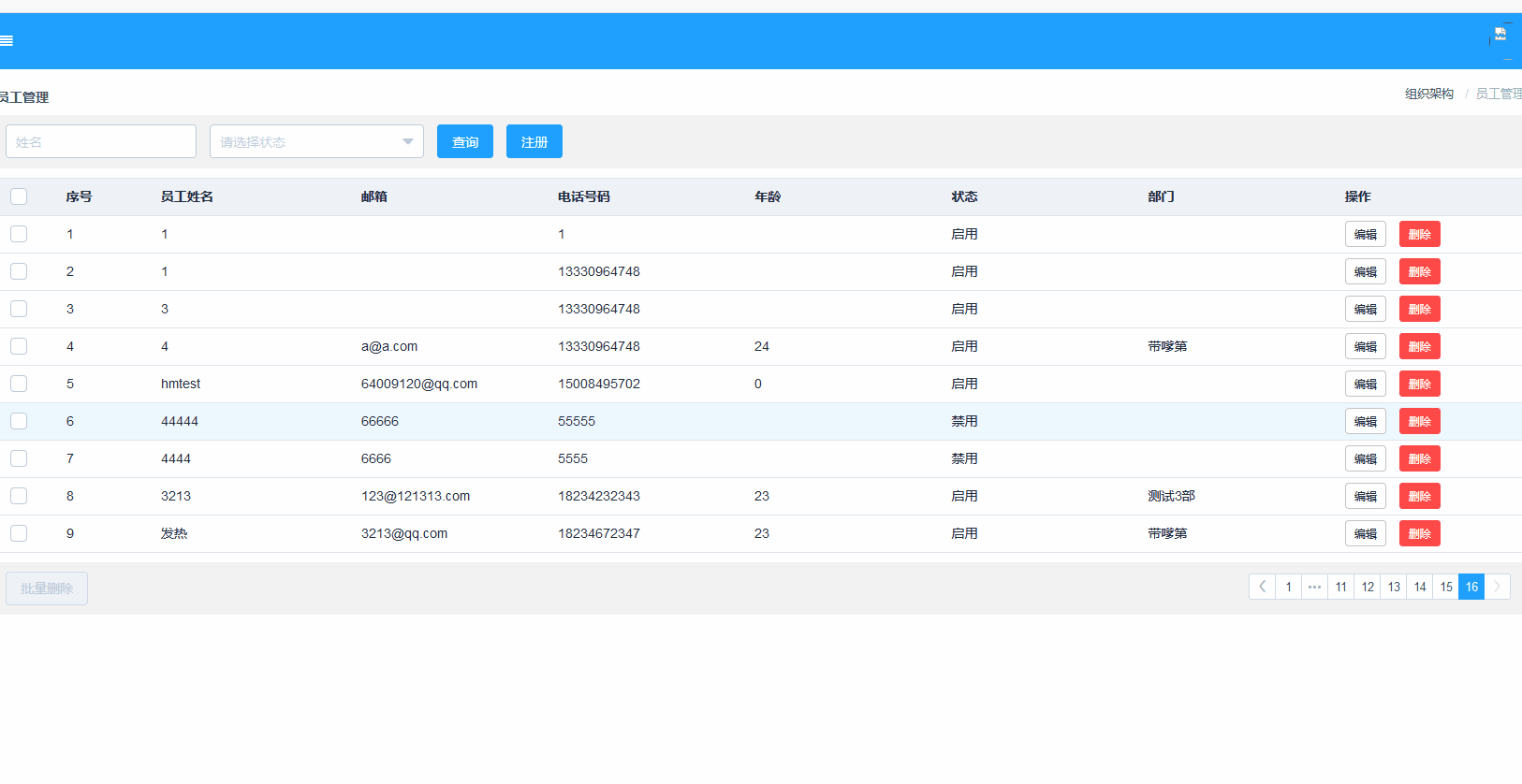Delete row 2 using 删除

1420,271
